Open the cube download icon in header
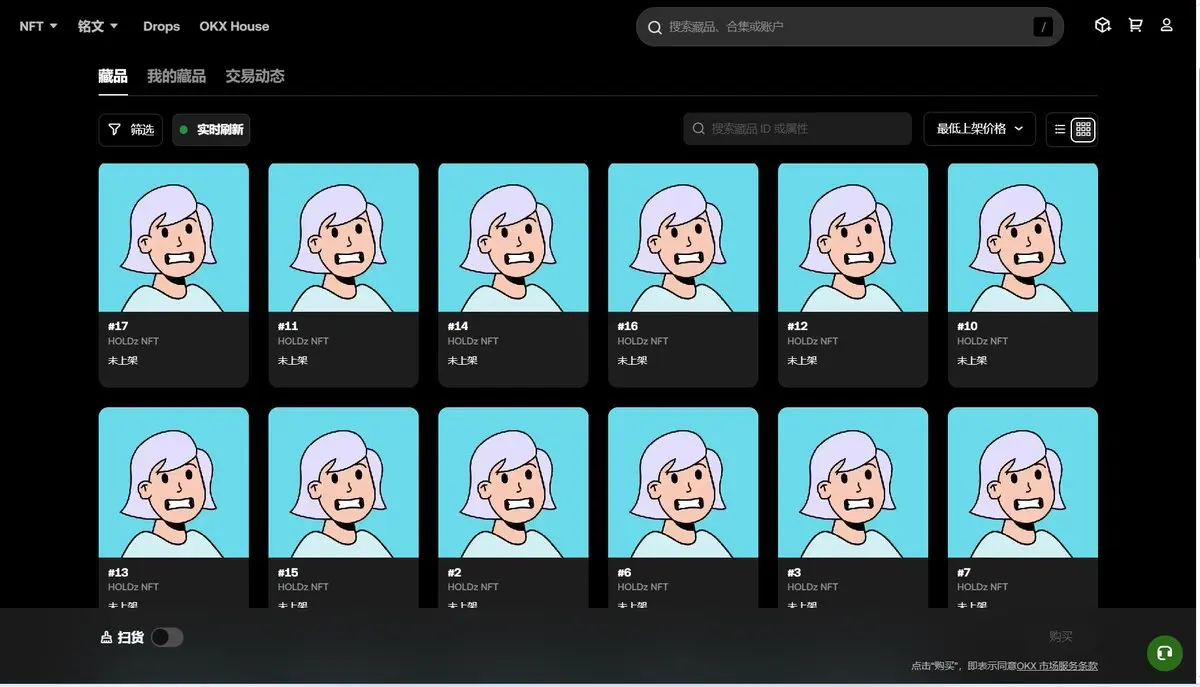1200x687 pixels. [x=1102, y=25]
